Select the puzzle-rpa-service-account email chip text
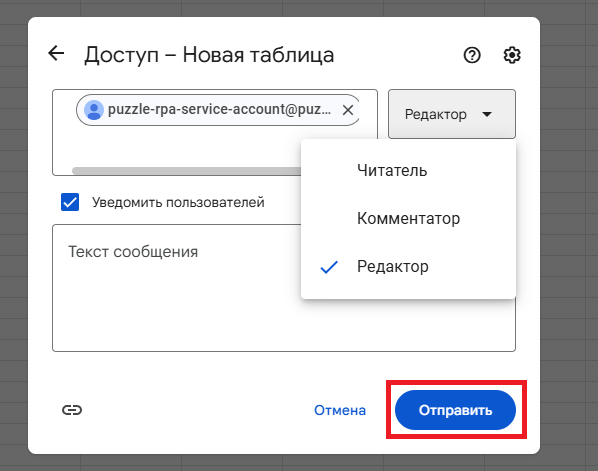Image resolution: width=598 pixels, height=471 pixels. (x=219, y=109)
